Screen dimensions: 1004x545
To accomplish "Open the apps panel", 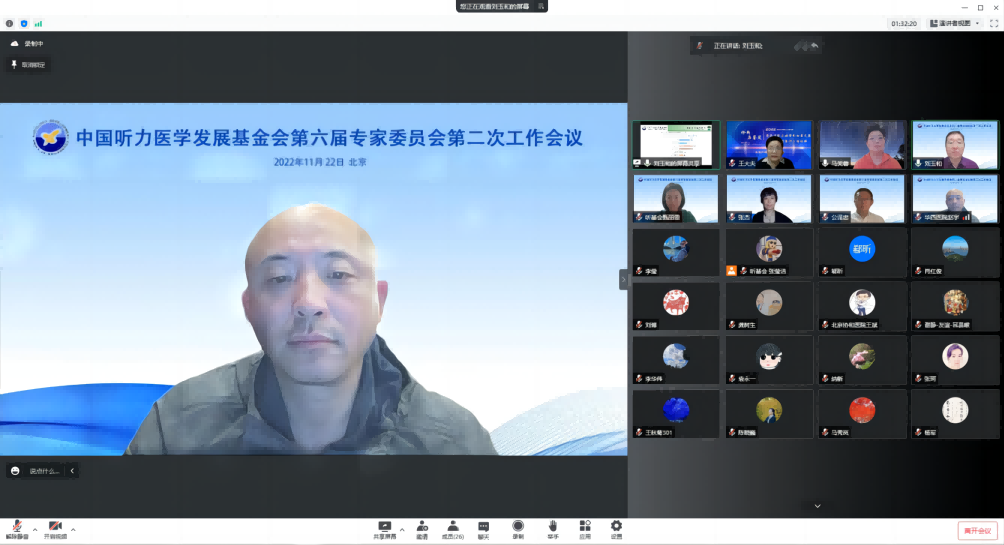I will pos(585,530).
